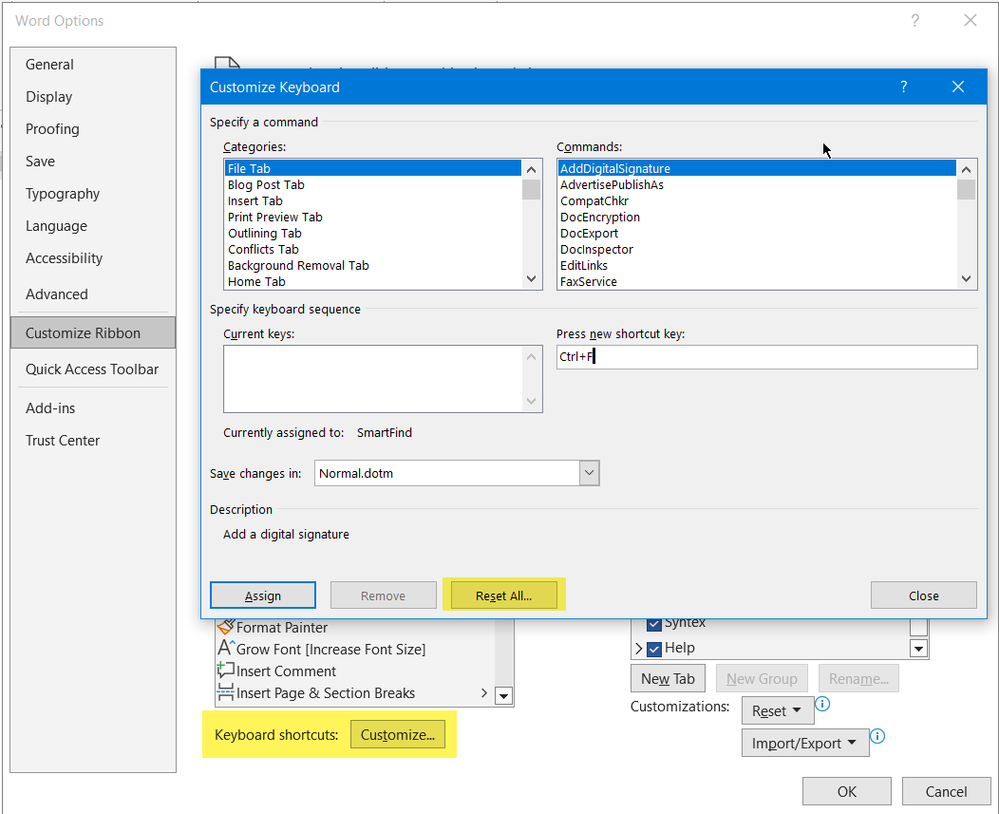Select CompatChkr command
The image size is (999, 814).
pyautogui.click(x=757, y=201)
